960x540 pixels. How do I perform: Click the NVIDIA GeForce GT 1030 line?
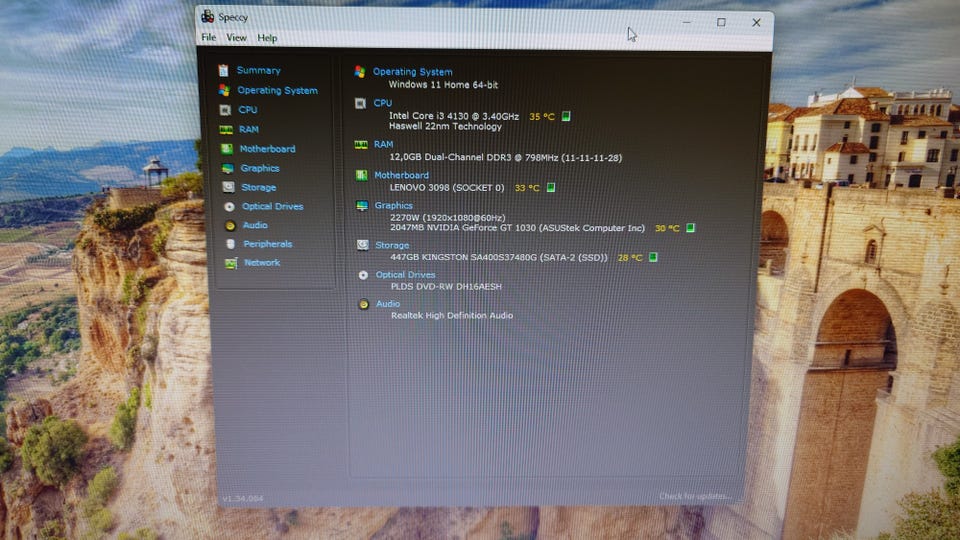click(x=517, y=228)
